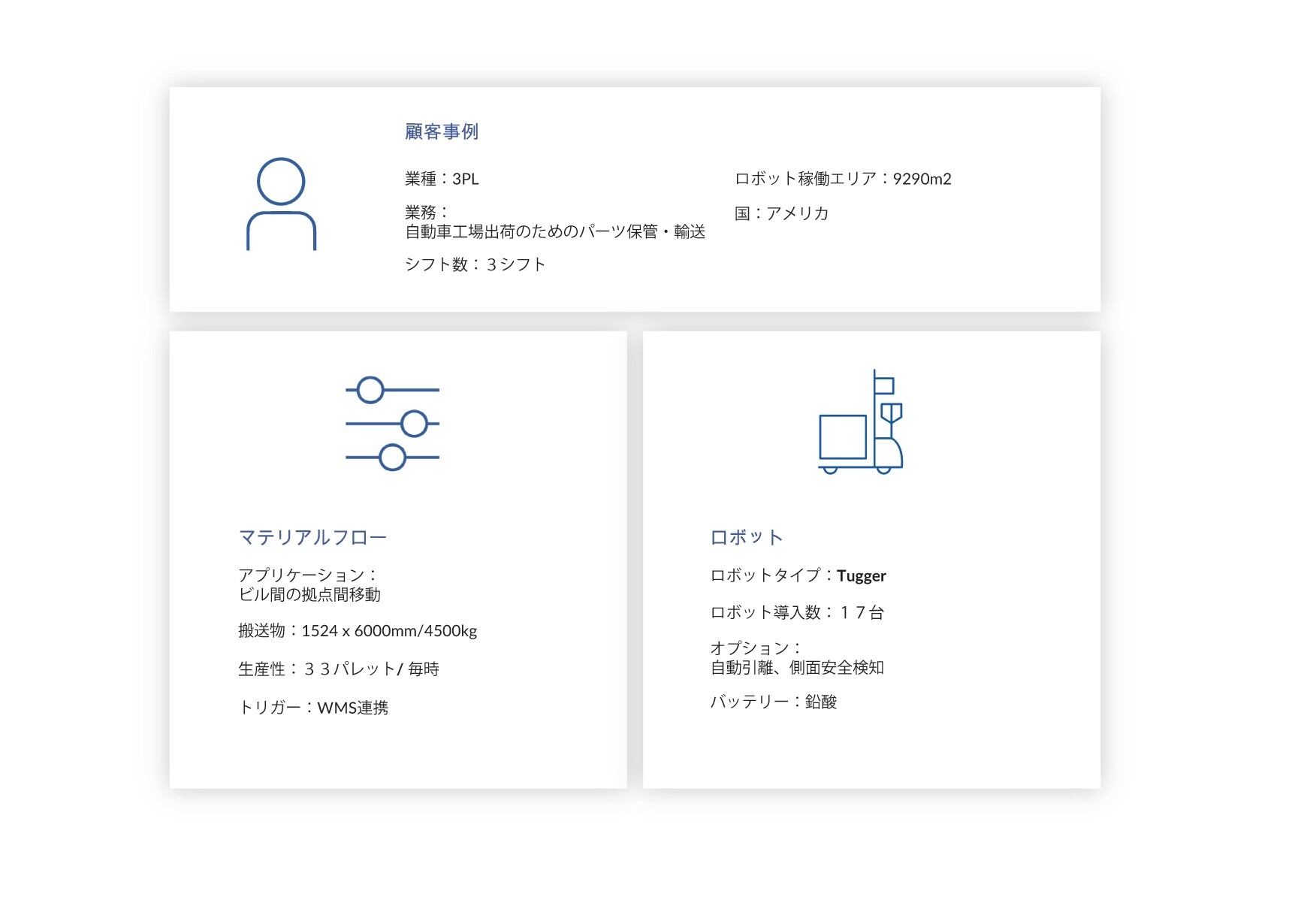Click the ロボット section heading
The width and height of the screenshot is (1289, 924).
[x=747, y=537]
